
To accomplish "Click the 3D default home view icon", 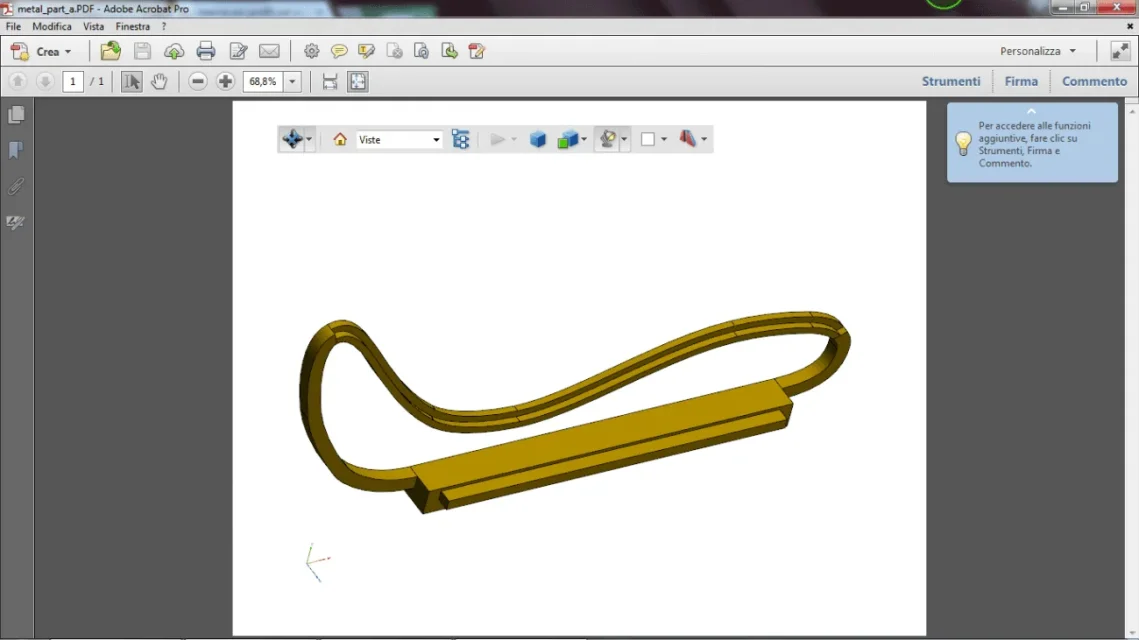I will coord(340,139).
